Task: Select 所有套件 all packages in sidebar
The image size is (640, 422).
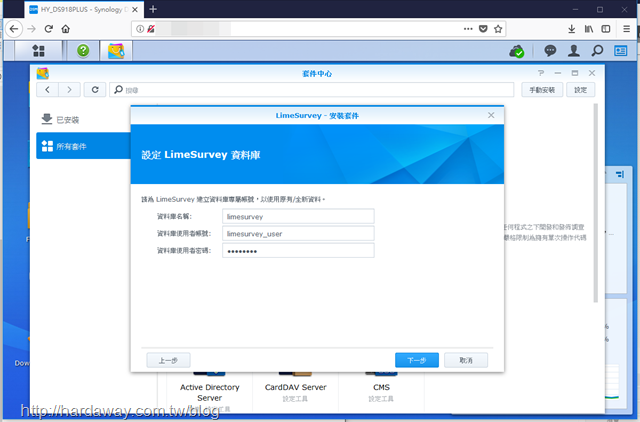Action: pos(83,146)
